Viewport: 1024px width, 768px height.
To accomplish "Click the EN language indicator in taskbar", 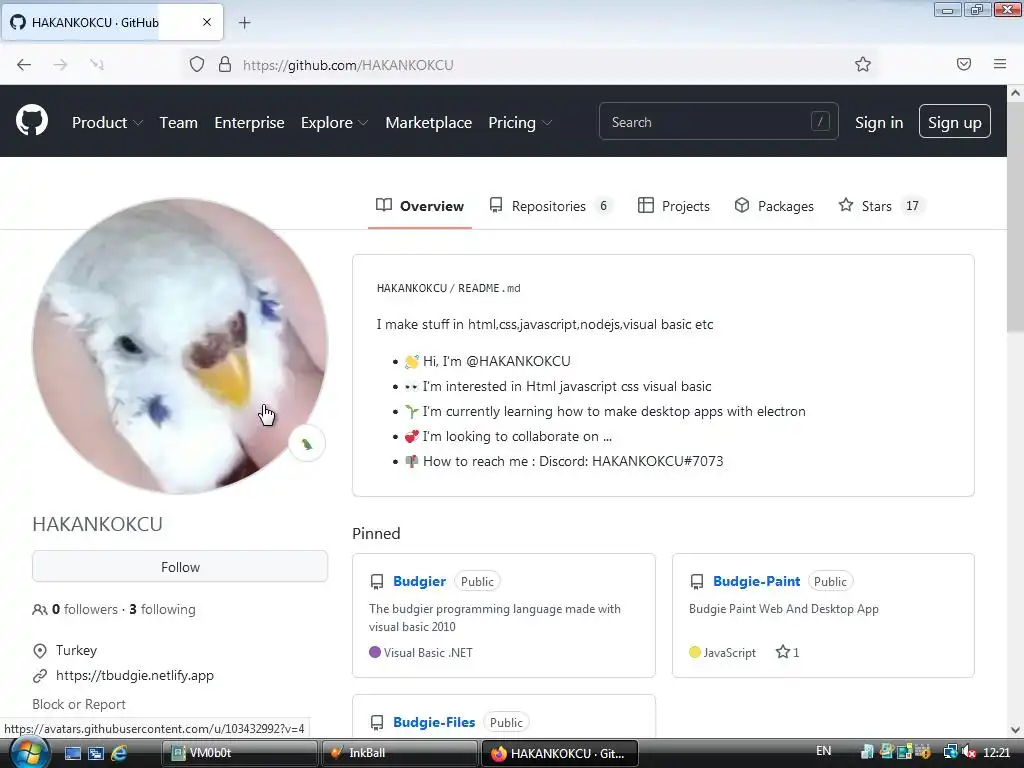I will [x=824, y=751].
